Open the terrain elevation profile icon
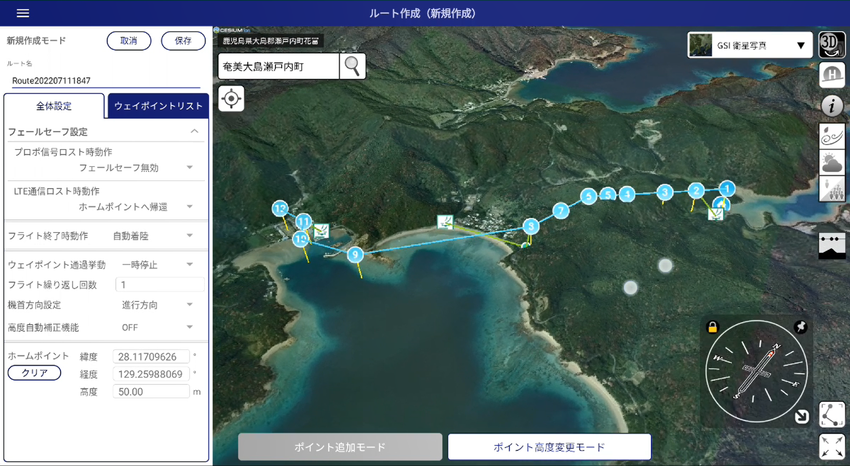The width and height of the screenshot is (850, 466). pyautogui.click(x=832, y=247)
